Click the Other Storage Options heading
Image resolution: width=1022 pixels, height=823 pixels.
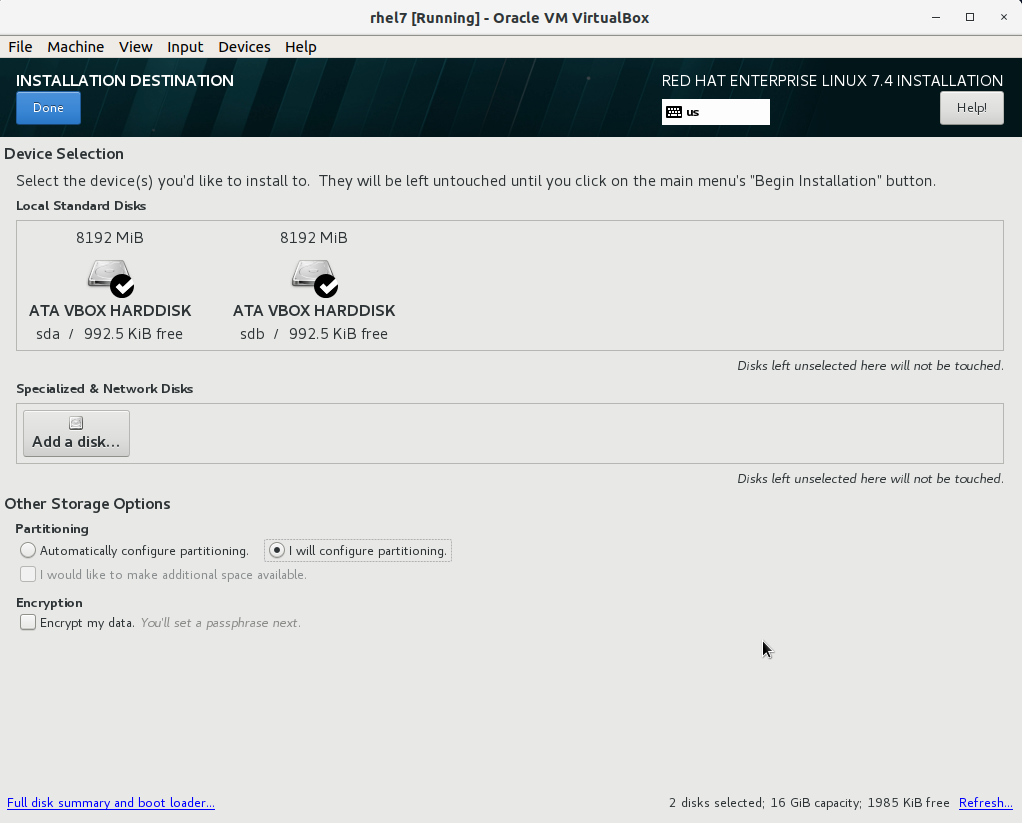tap(87, 504)
